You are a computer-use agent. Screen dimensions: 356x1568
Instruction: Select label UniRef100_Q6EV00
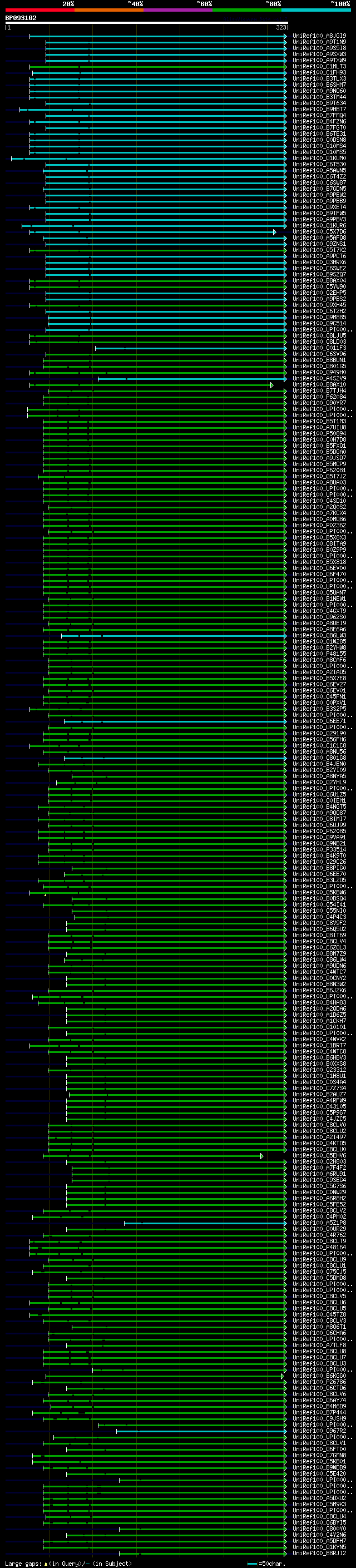319,568
